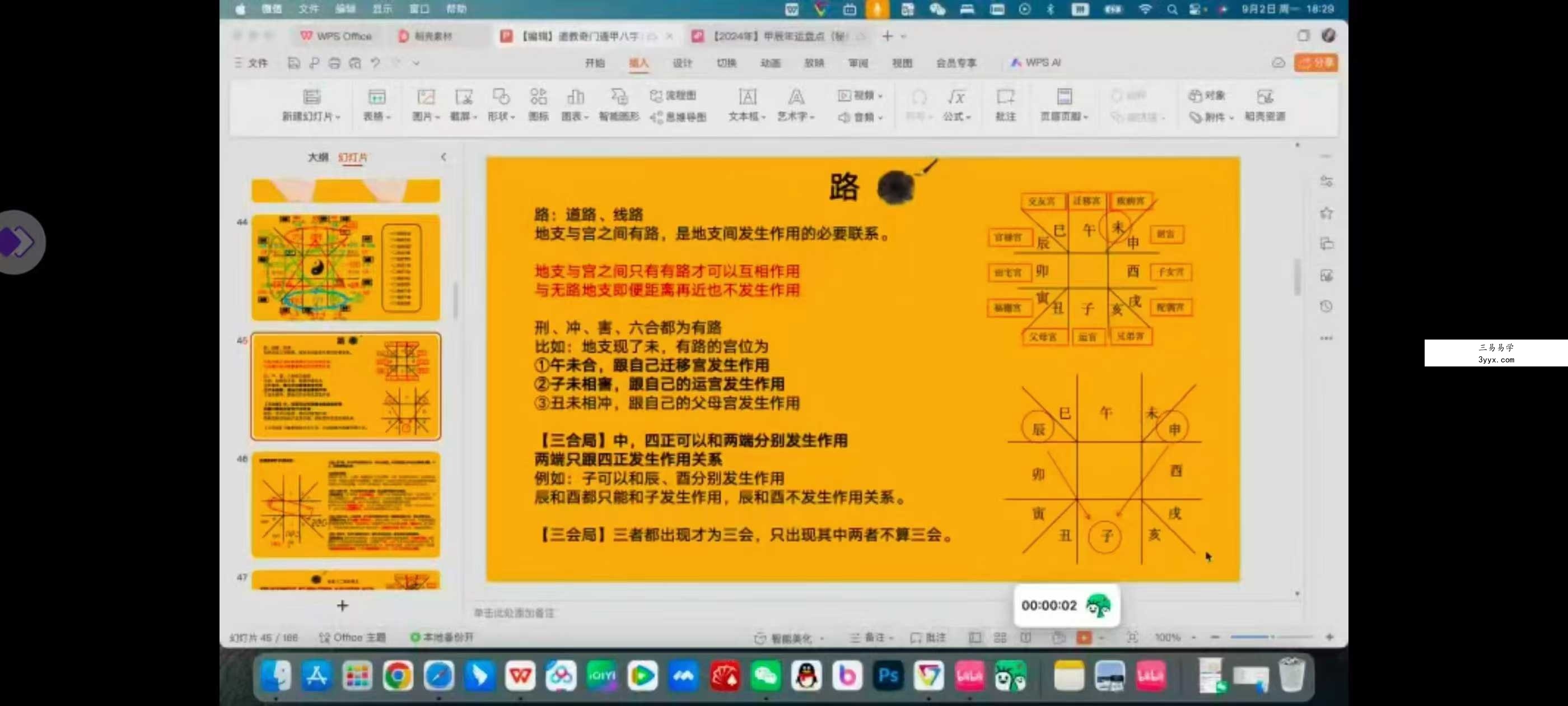The height and width of the screenshot is (706, 1568).
Task: Click the Icons (图标) library icon
Action: click(538, 97)
